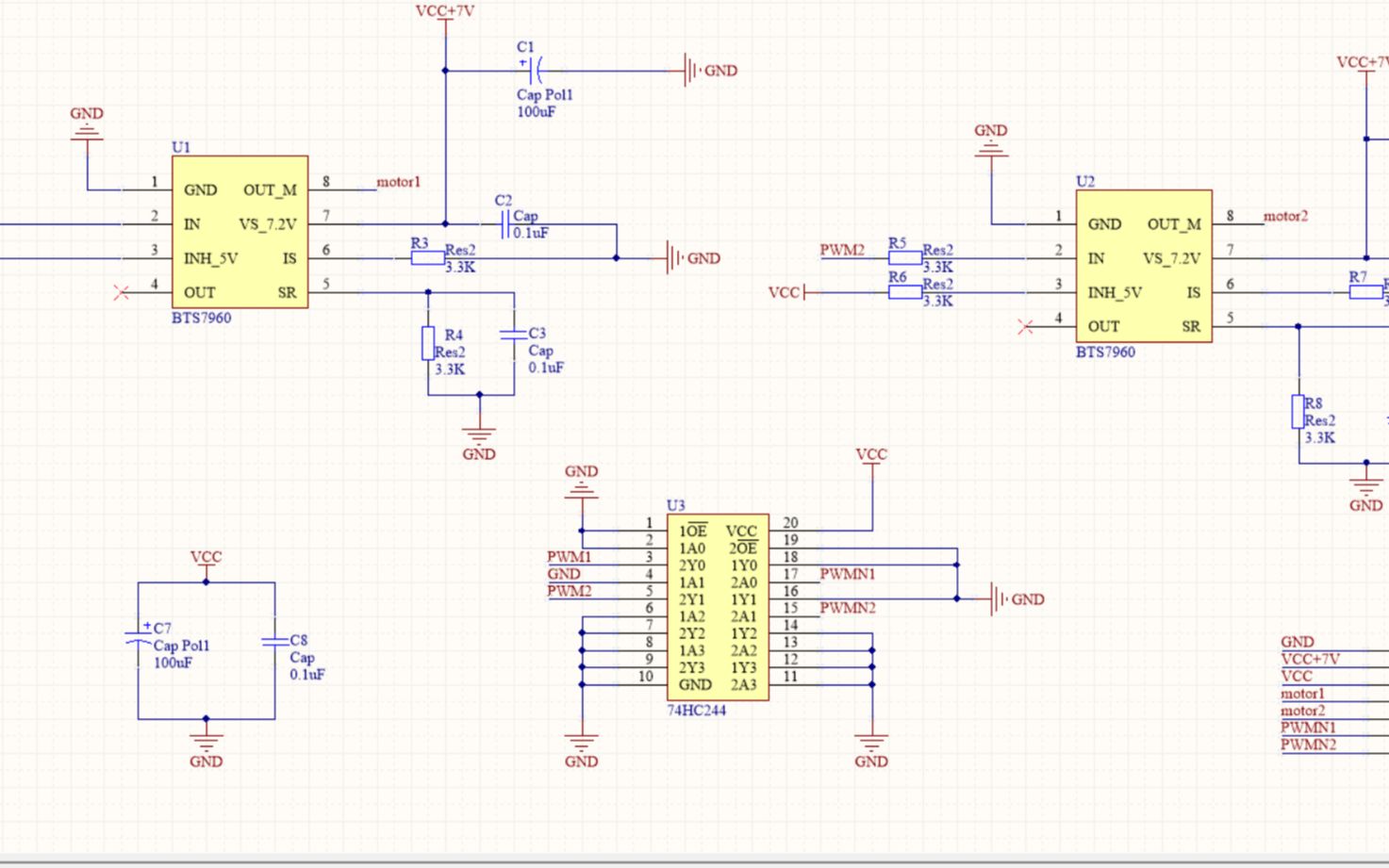Viewport: 1389px width, 868px height.
Task: Click Cap Pol1 label under C1
Action: click(545, 94)
